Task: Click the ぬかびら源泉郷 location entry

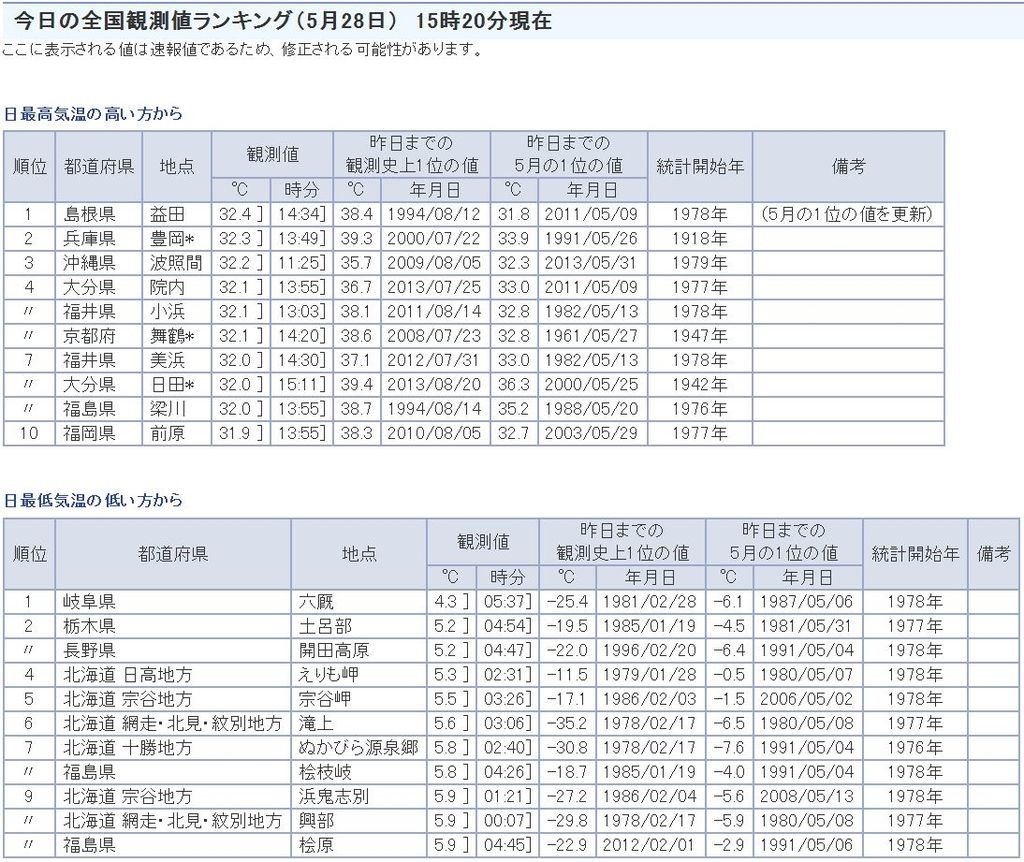Action: click(358, 748)
